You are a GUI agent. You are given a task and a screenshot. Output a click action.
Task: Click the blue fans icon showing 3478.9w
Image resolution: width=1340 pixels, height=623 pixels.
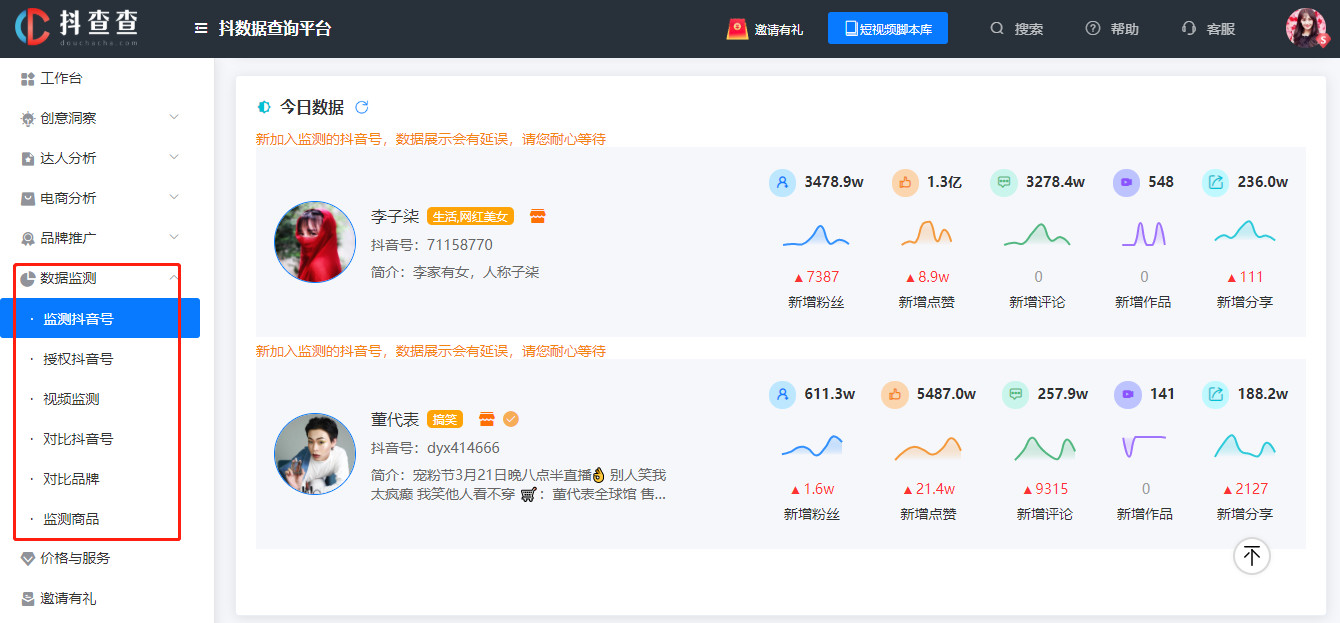(x=782, y=182)
